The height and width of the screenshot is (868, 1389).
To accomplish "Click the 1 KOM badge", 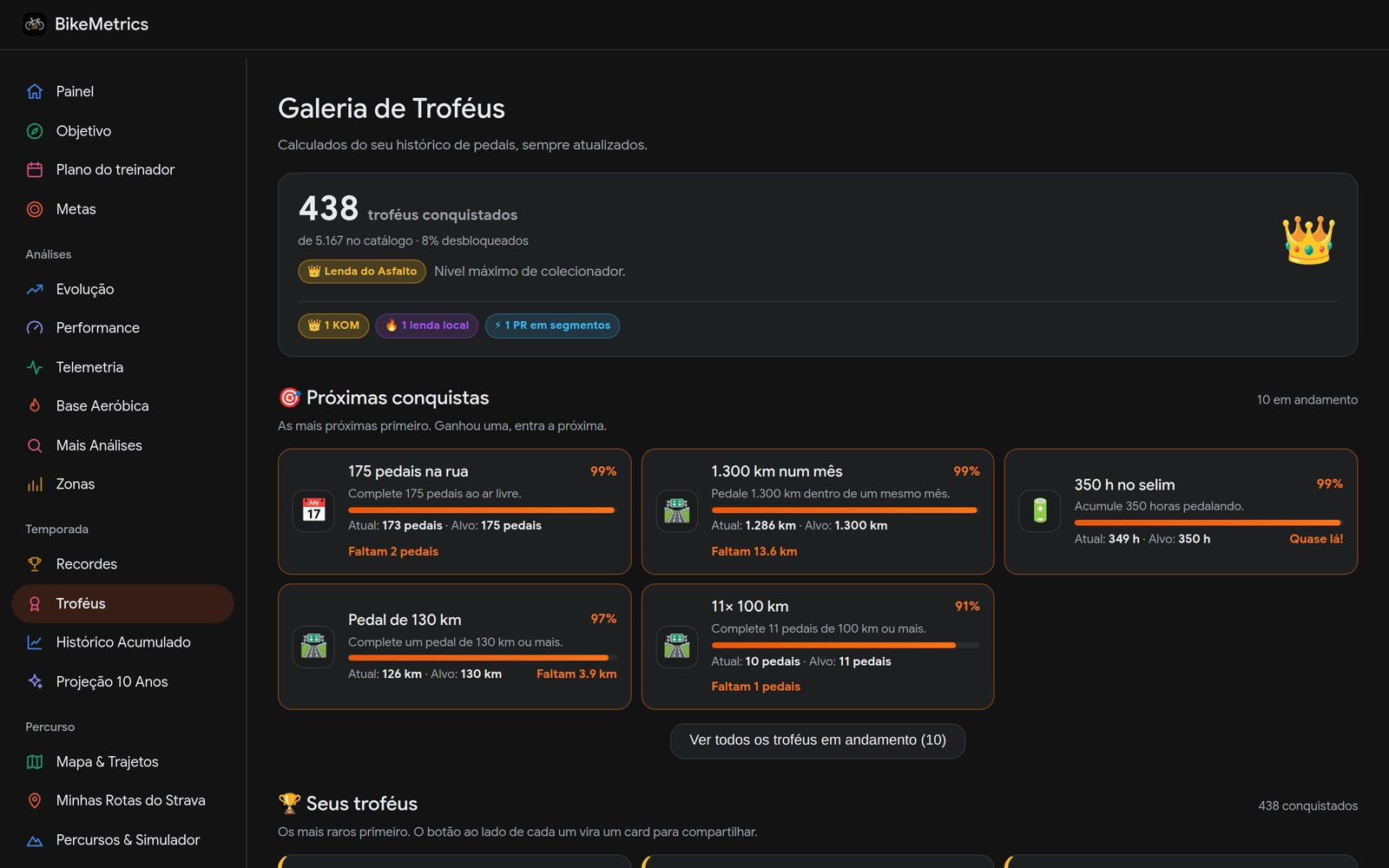I will (x=333, y=325).
